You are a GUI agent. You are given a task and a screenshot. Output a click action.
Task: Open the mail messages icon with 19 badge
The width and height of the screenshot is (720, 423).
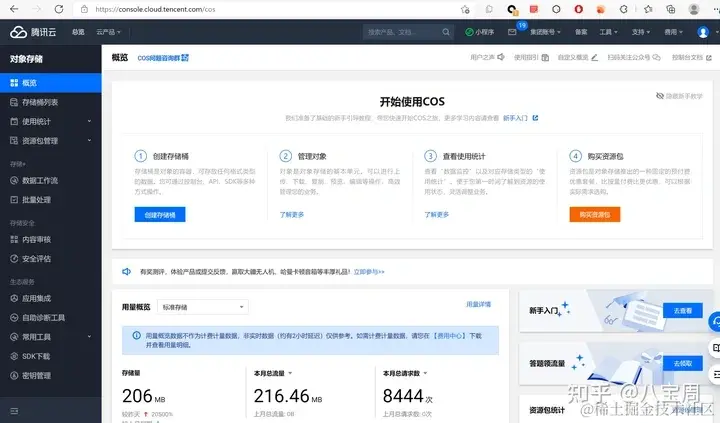[x=512, y=32]
